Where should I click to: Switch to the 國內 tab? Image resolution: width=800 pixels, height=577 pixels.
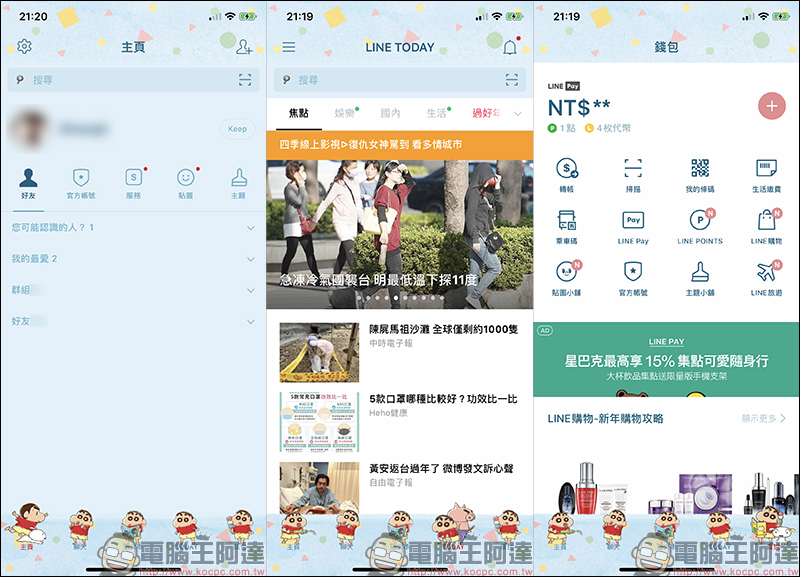390,113
